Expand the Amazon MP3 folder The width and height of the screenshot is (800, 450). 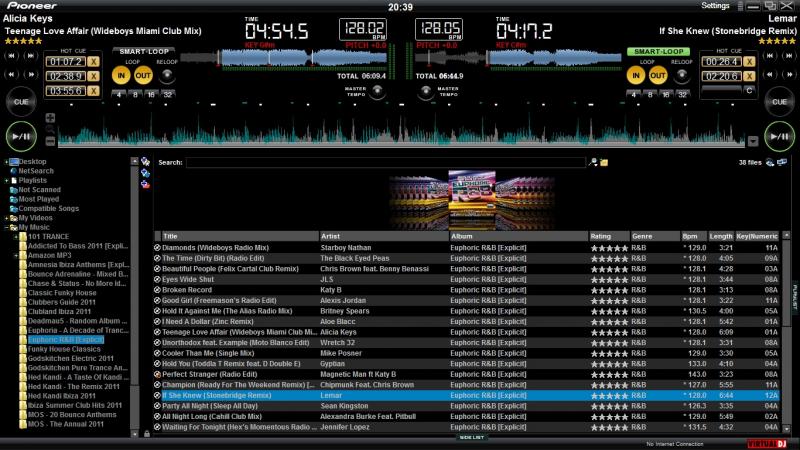[16, 256]
